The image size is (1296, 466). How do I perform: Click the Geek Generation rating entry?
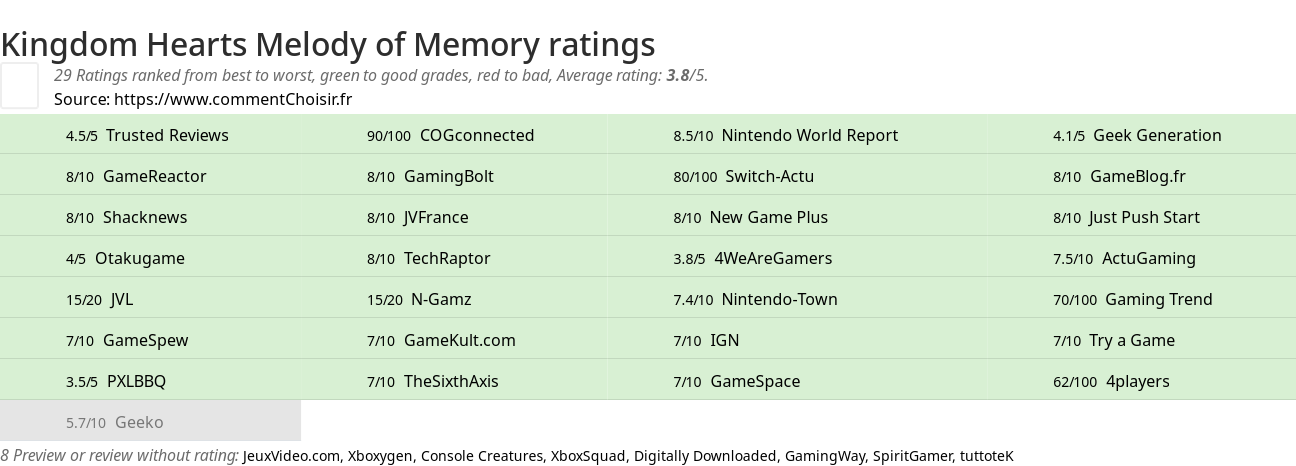tap(1157, 135)
